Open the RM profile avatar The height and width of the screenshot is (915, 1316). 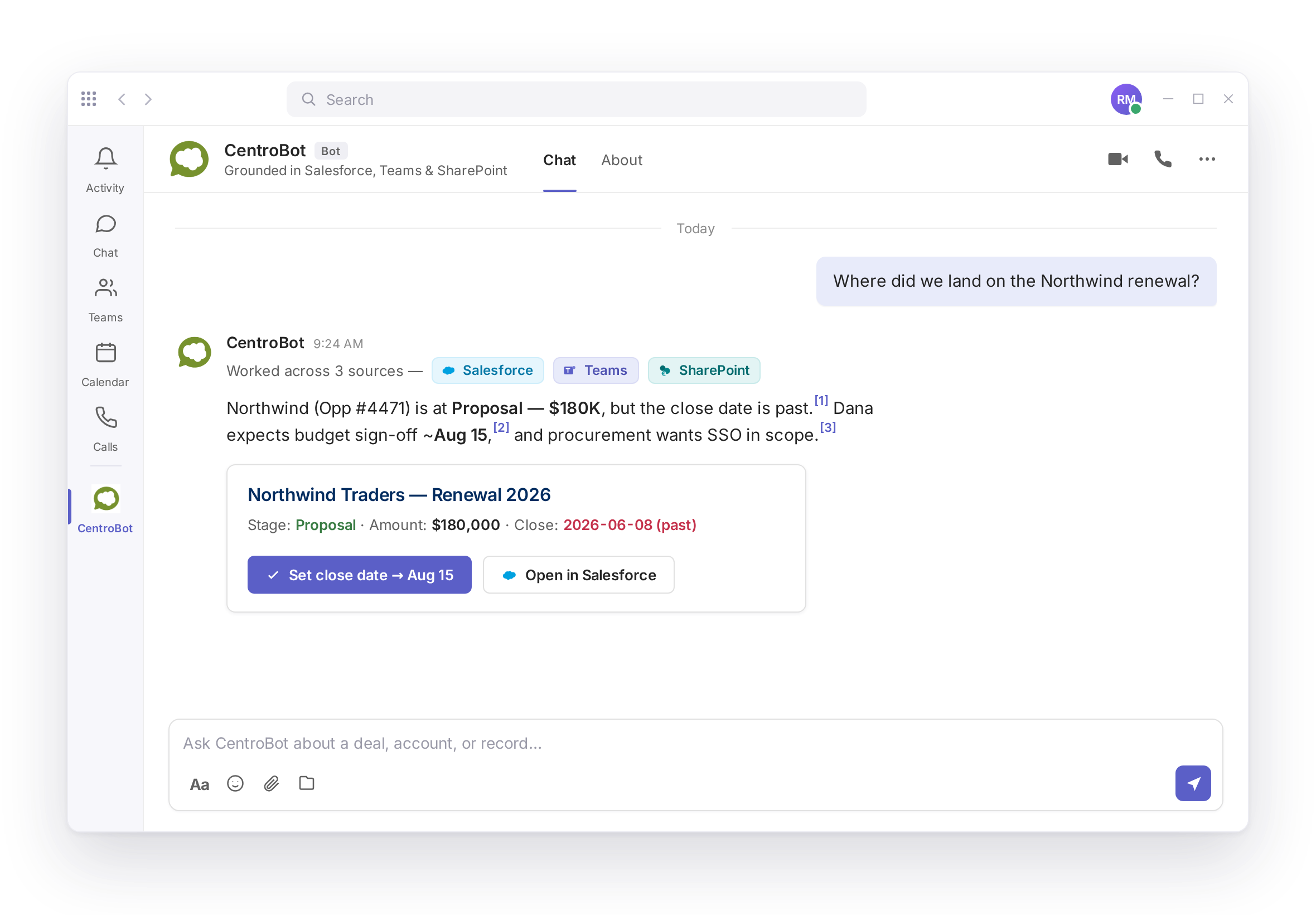pyautogui.click(x=1125, y=99)
